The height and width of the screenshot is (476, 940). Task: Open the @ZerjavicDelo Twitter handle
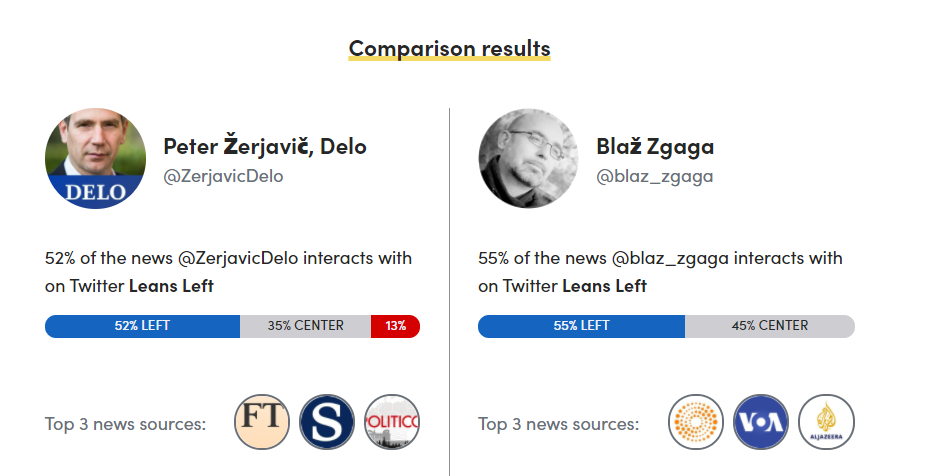pos(223,177)
